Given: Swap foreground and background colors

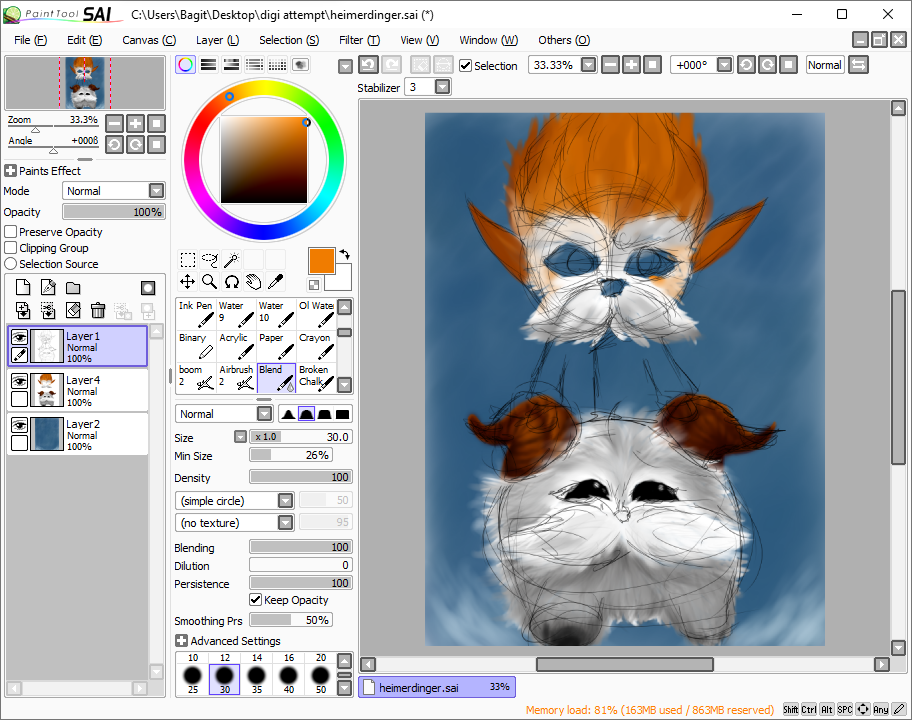Looking at the screenshot, I should [x=344, y=254].
